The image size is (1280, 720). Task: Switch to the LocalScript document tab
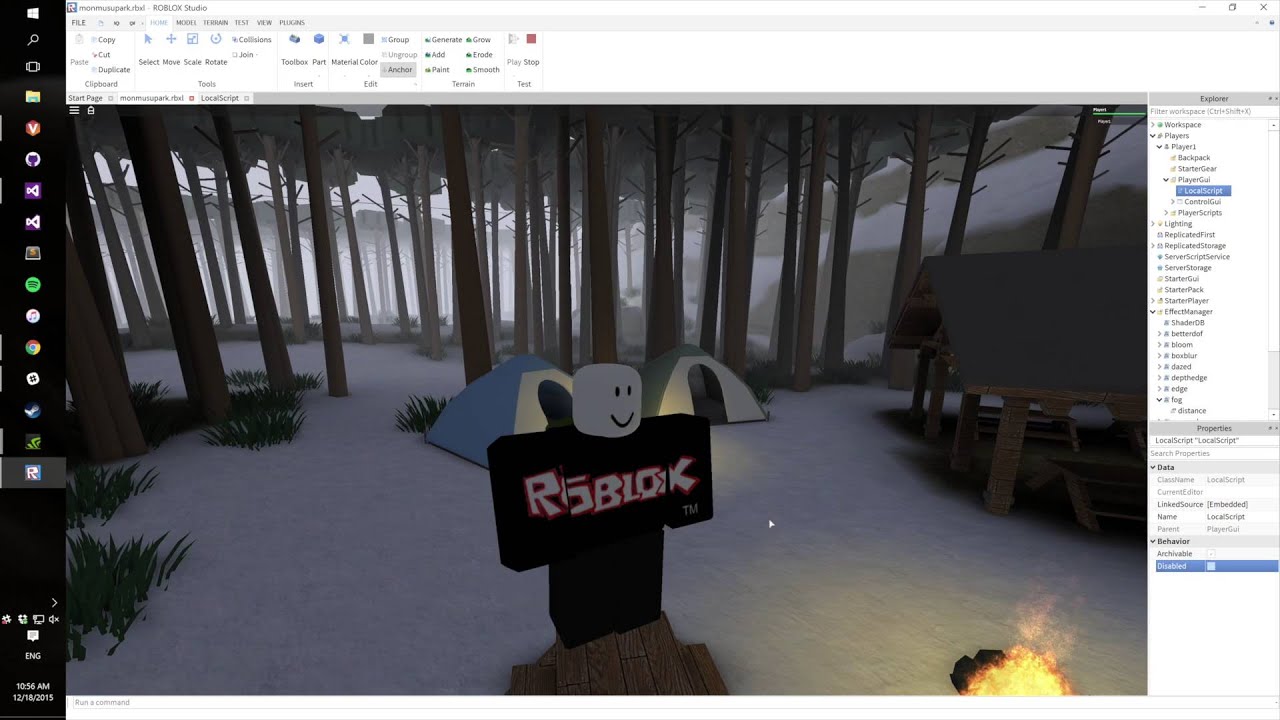pos(219,98)
